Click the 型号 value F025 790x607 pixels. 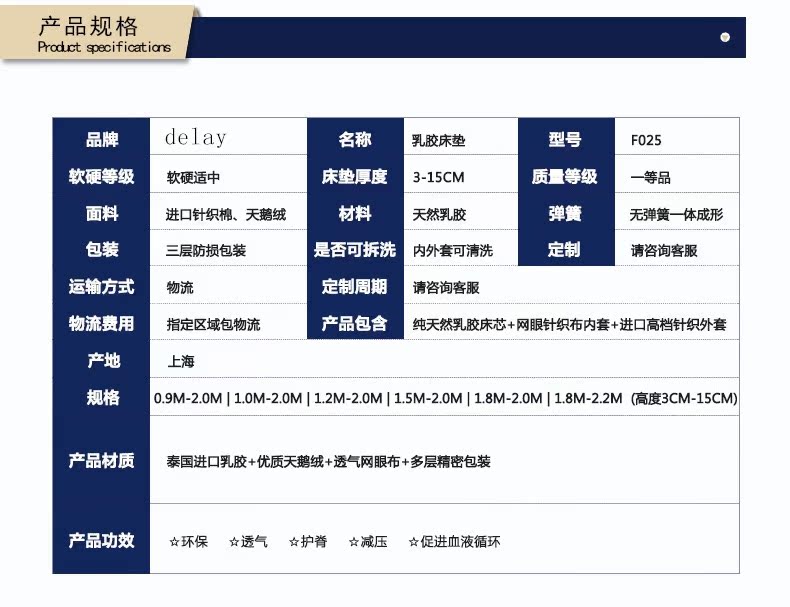pos(646,141)
